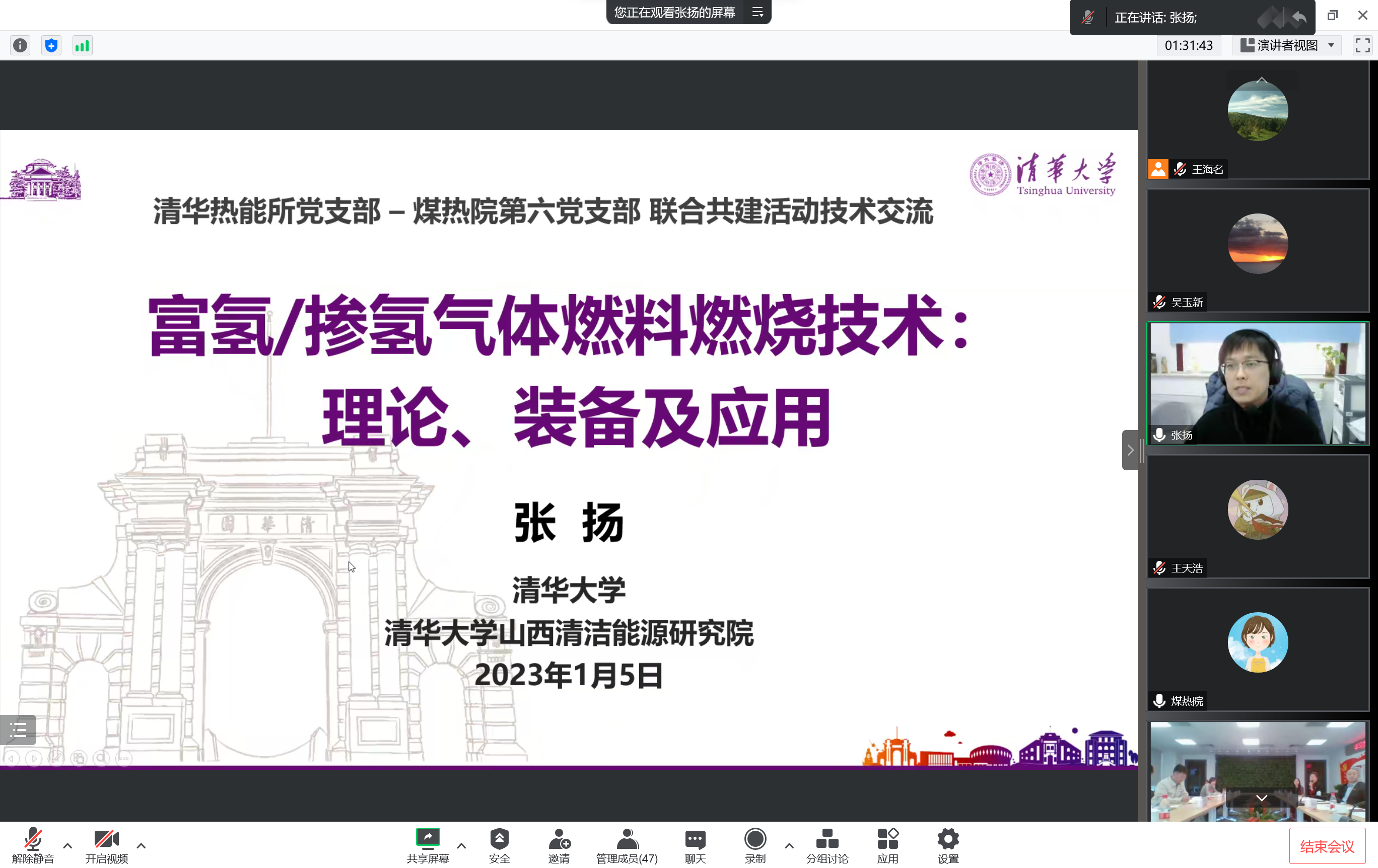Click the 正在讲话: 张扬 speaker label
Image resolution: width=1378 pixels, height=868 pixels.
tap(1156, 18)
